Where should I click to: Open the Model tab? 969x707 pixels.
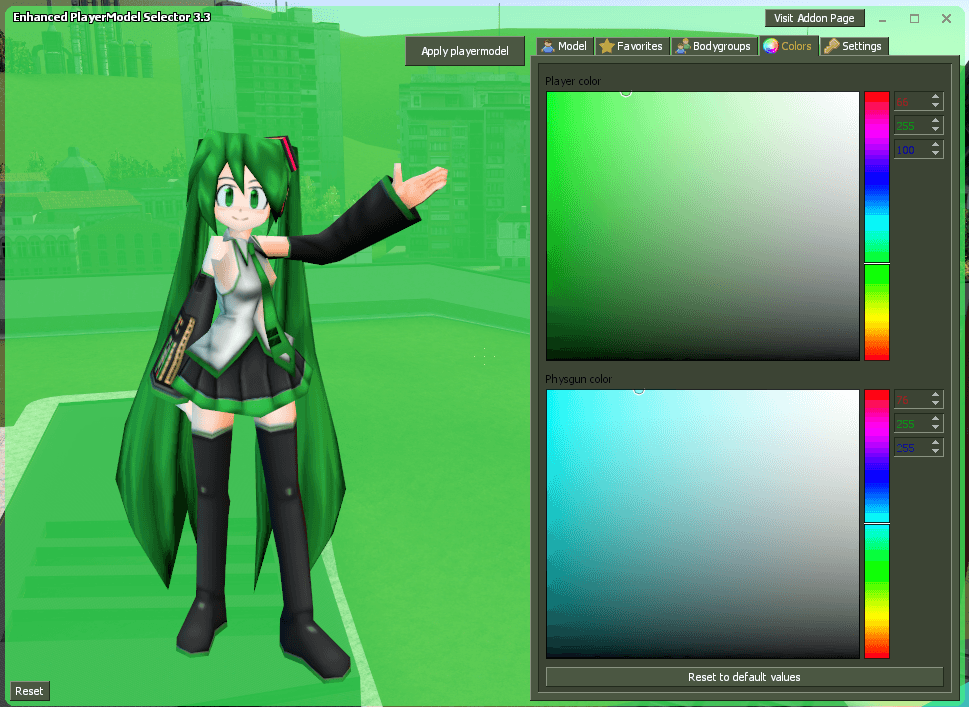coord(565,46)
